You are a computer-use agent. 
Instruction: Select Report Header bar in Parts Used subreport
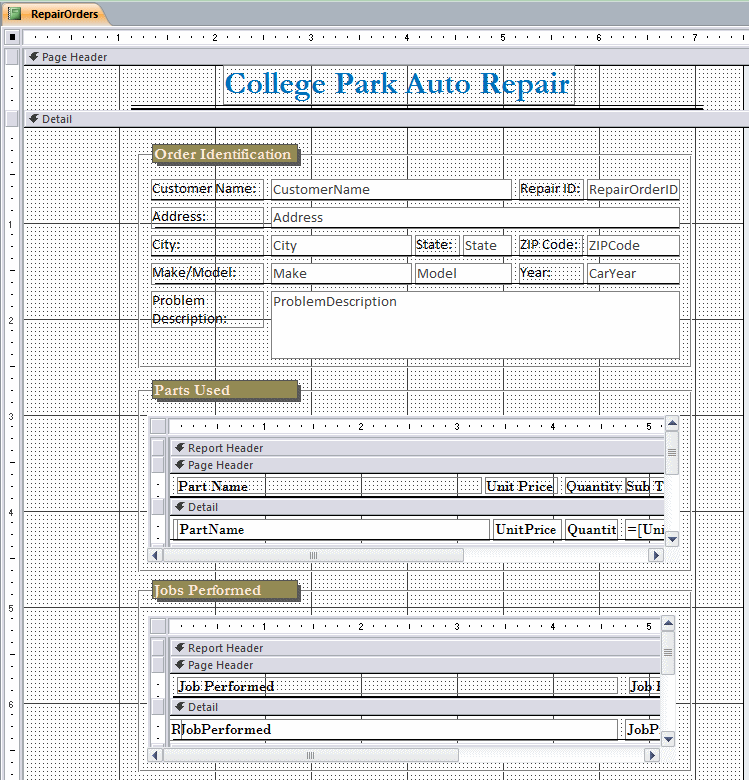pyautogui.click(x=417, y=448)
